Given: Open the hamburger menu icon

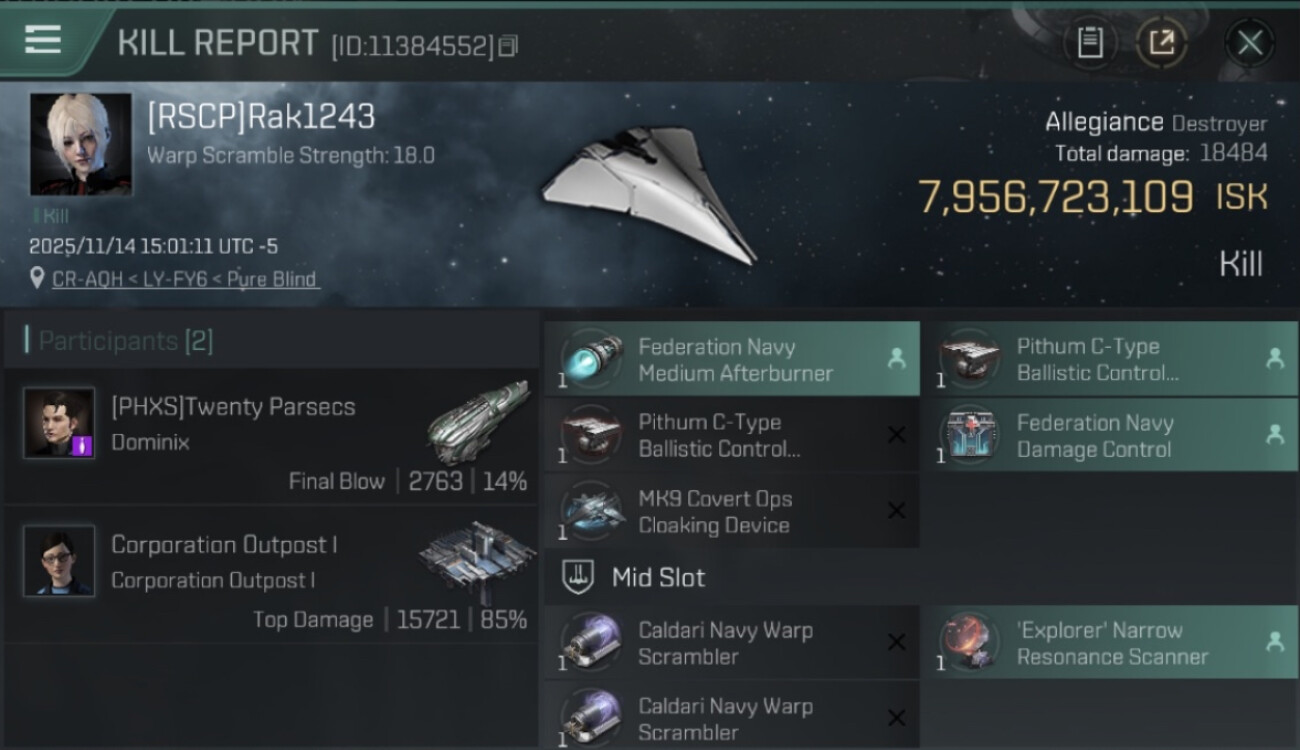Looking at the screenshot, I should click(x=43, y=40).
